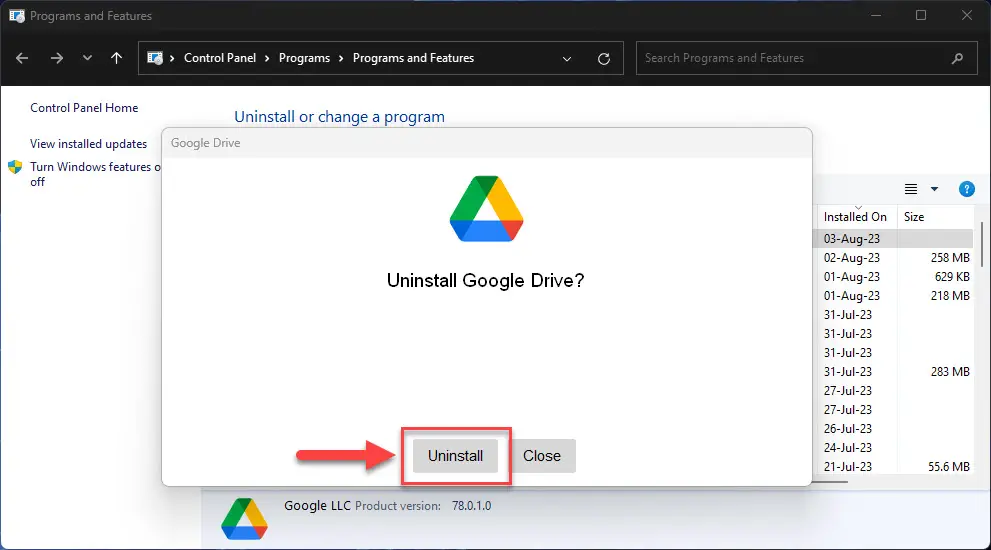Image resolution: width=991 pixels, height=550 pixels.
Task: Select the 01-Aug-23 row with 629 KB
Action: point(892,277)
